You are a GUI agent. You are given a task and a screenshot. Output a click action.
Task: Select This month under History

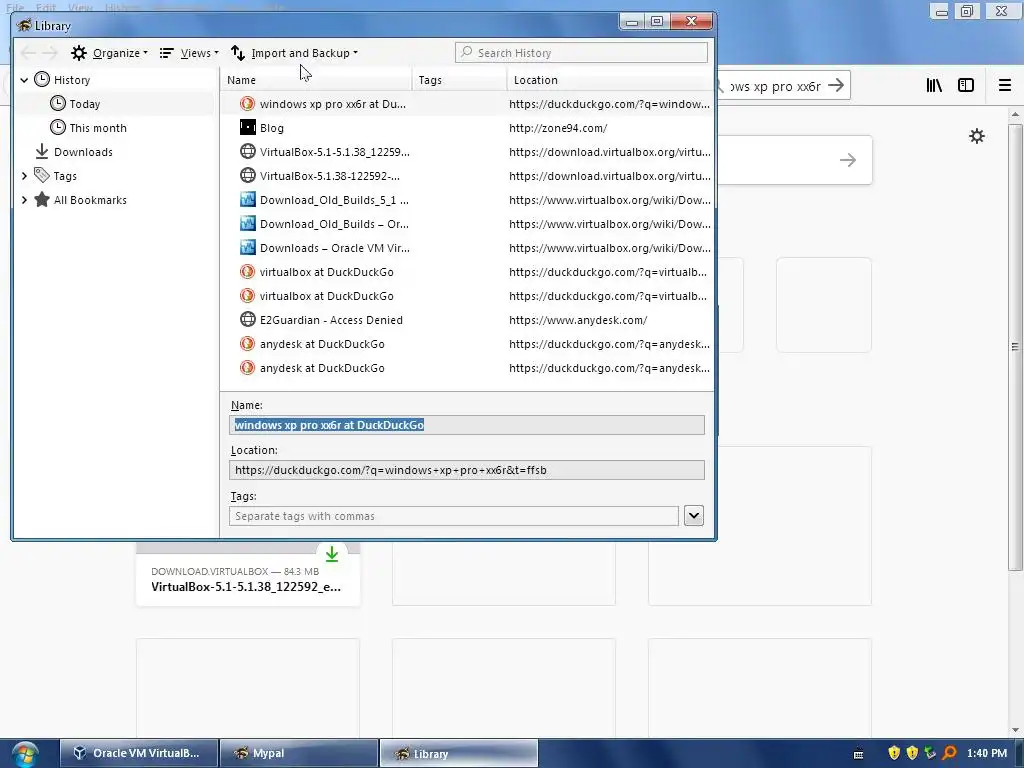[x=98, y=128]
